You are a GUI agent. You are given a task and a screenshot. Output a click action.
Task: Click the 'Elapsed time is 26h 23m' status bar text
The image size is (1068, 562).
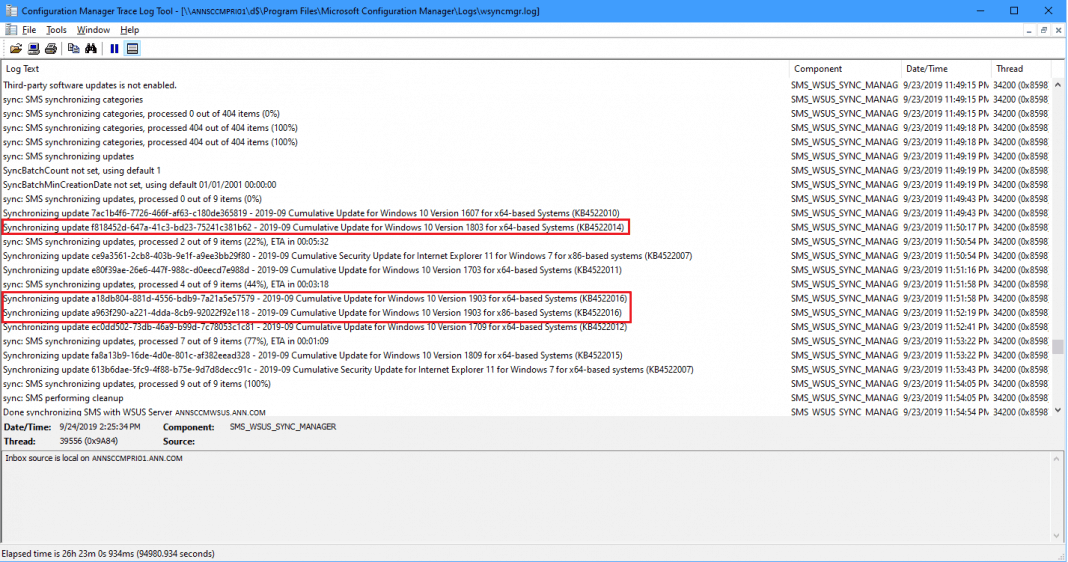108,554
